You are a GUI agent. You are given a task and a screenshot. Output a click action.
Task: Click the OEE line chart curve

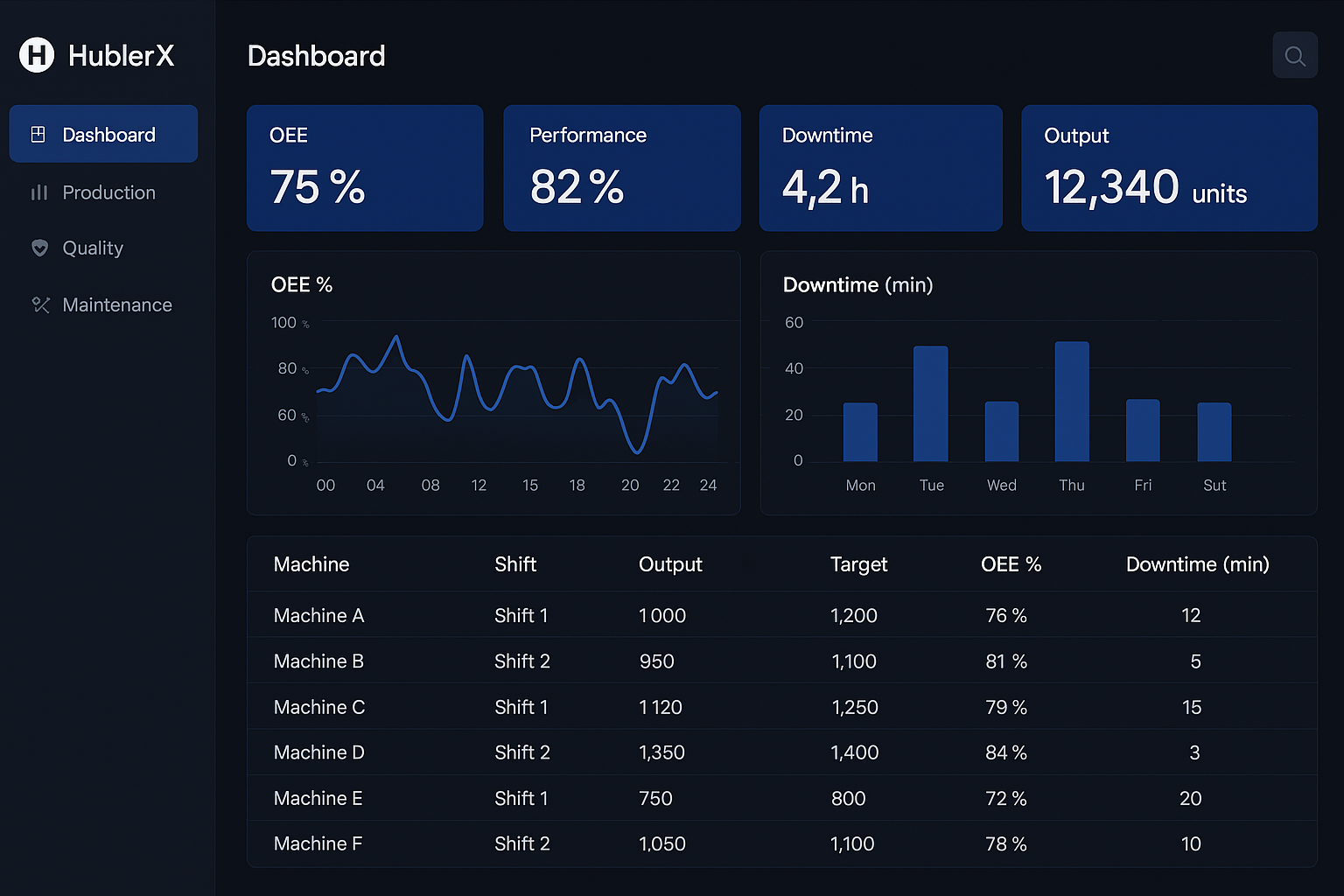pos(516,394)
